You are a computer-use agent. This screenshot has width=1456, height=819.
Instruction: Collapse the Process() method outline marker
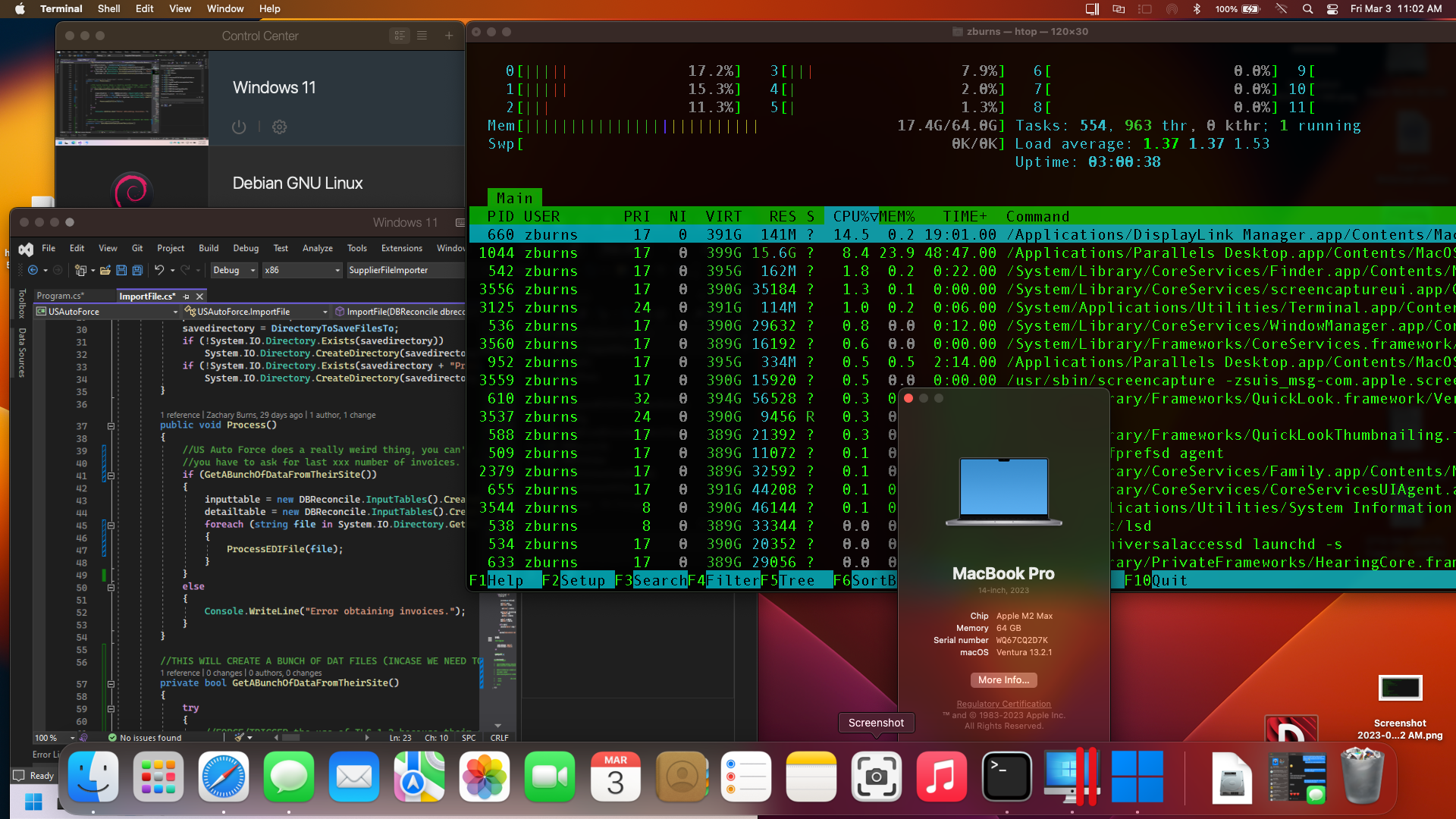tap(111, 426)
